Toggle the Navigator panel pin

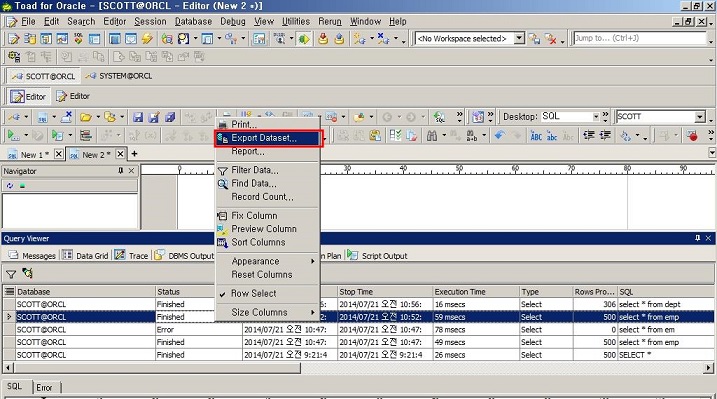pos(121,170)
